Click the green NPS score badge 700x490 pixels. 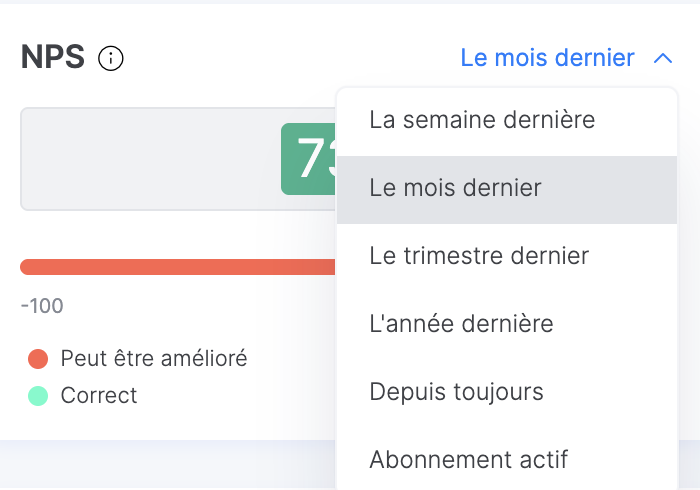[308, 159]
